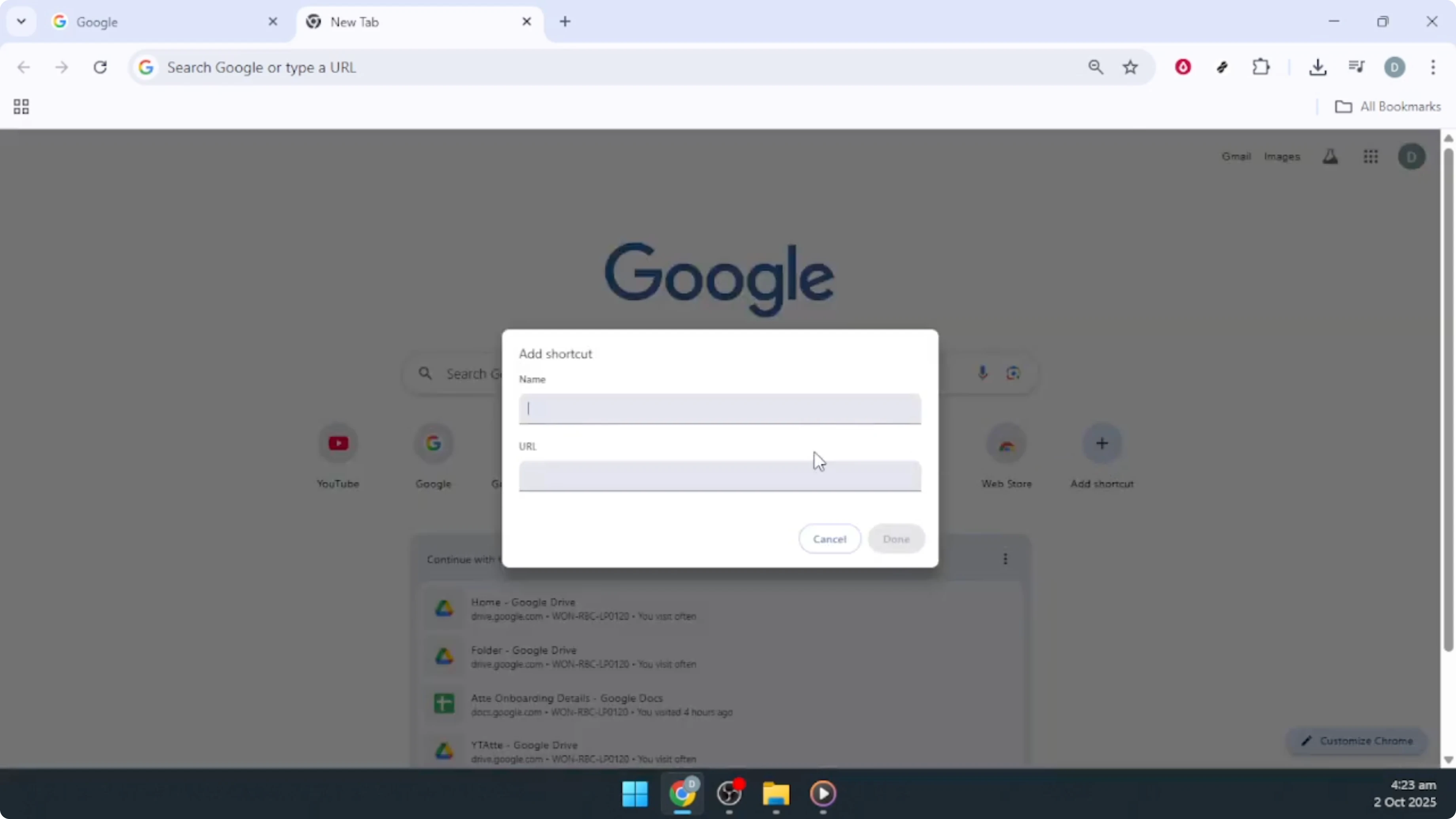Reload the page with refresh icon
Image resolution: width=1456 pixels, height=819 pixels.
(100, 67)
